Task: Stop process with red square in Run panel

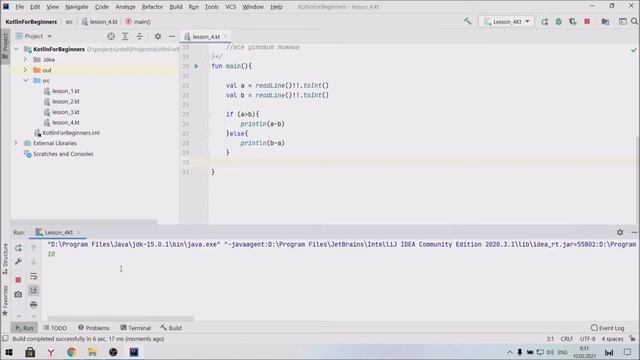Action: click(x=18, y=280)
